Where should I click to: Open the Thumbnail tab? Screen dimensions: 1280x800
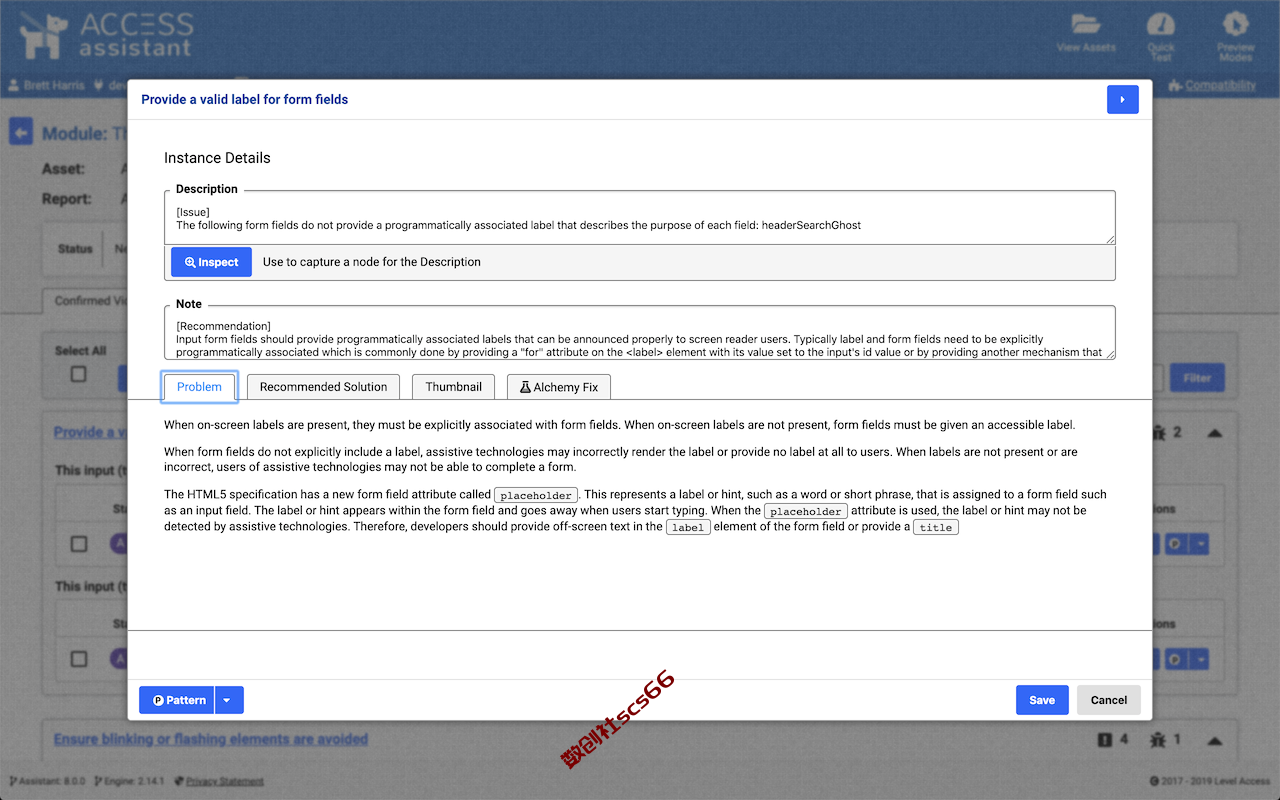453,387
